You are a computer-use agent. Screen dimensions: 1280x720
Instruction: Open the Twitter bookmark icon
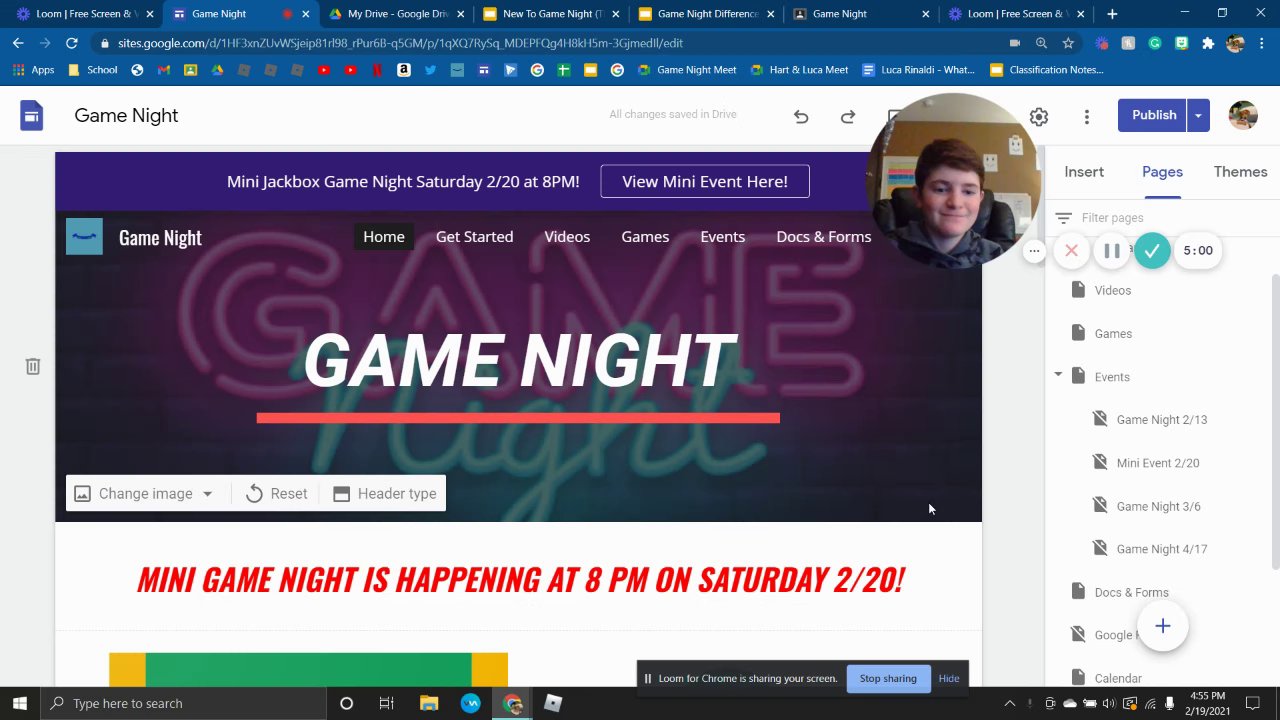tap(430, 70)
